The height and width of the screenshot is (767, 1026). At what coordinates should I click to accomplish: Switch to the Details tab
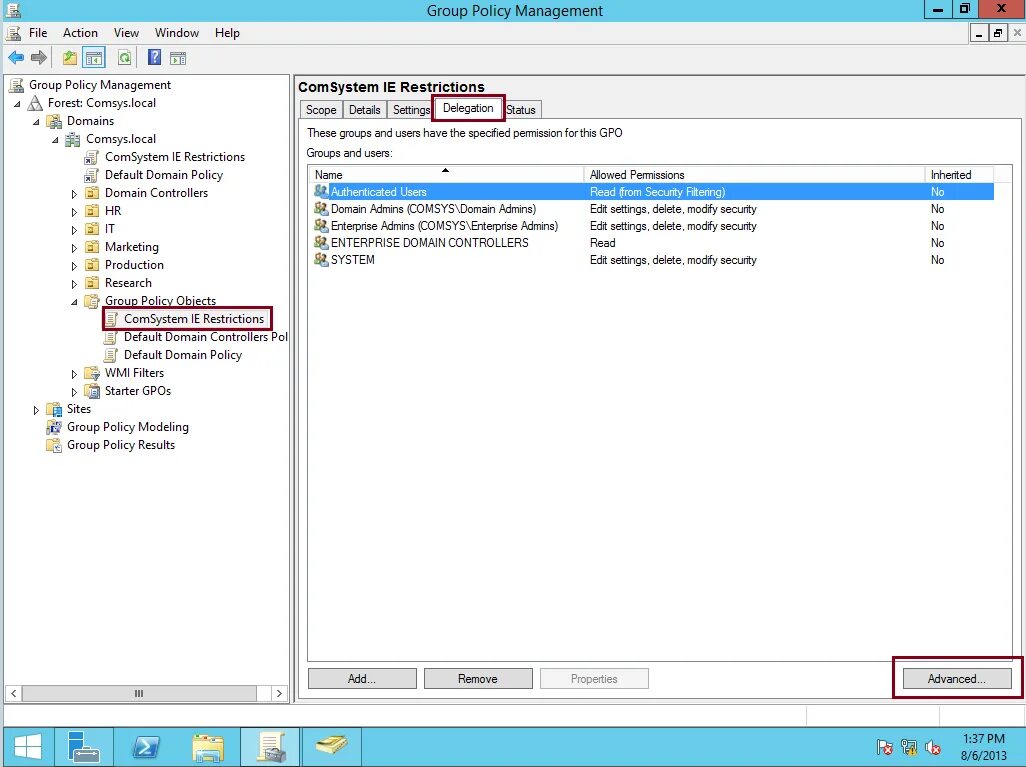point(364,109)
